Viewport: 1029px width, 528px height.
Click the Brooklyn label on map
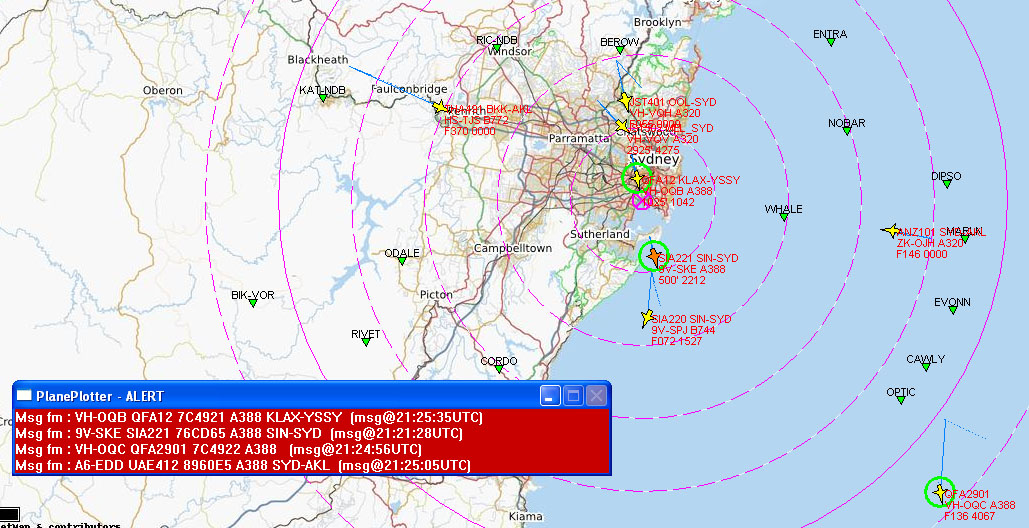coord(658,22)
